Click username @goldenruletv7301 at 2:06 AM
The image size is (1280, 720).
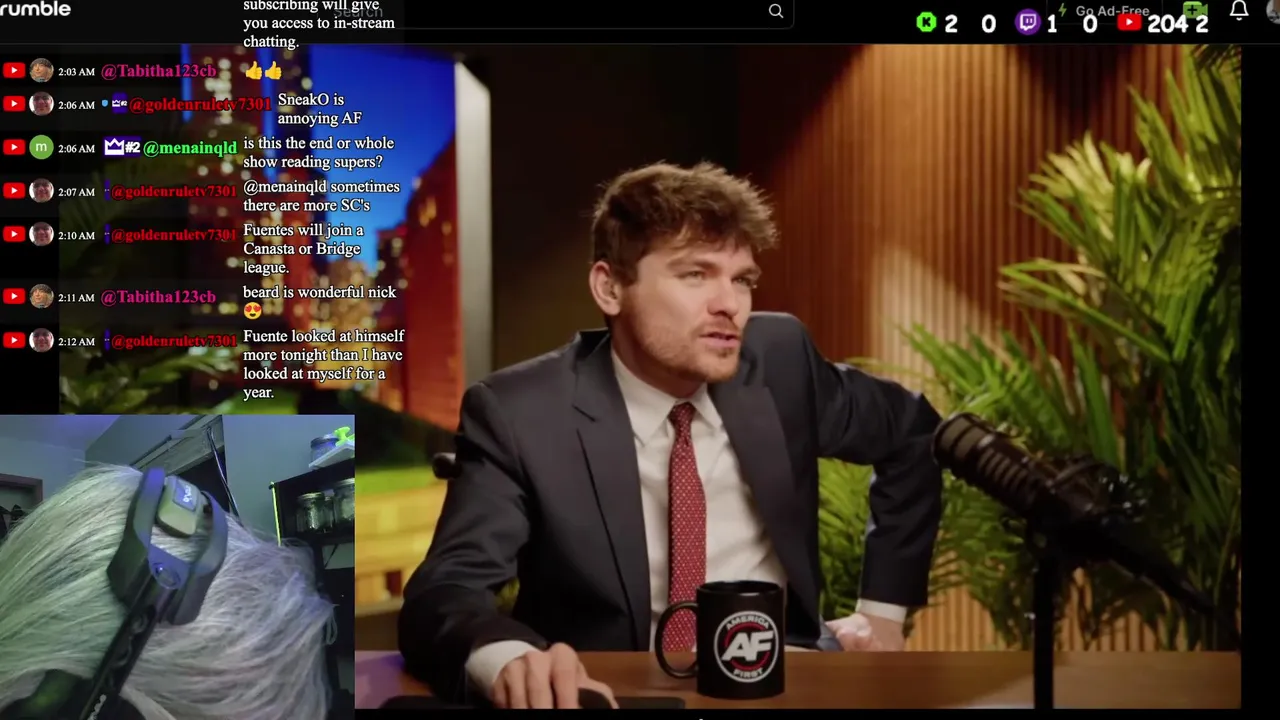(x=200, y=104)
